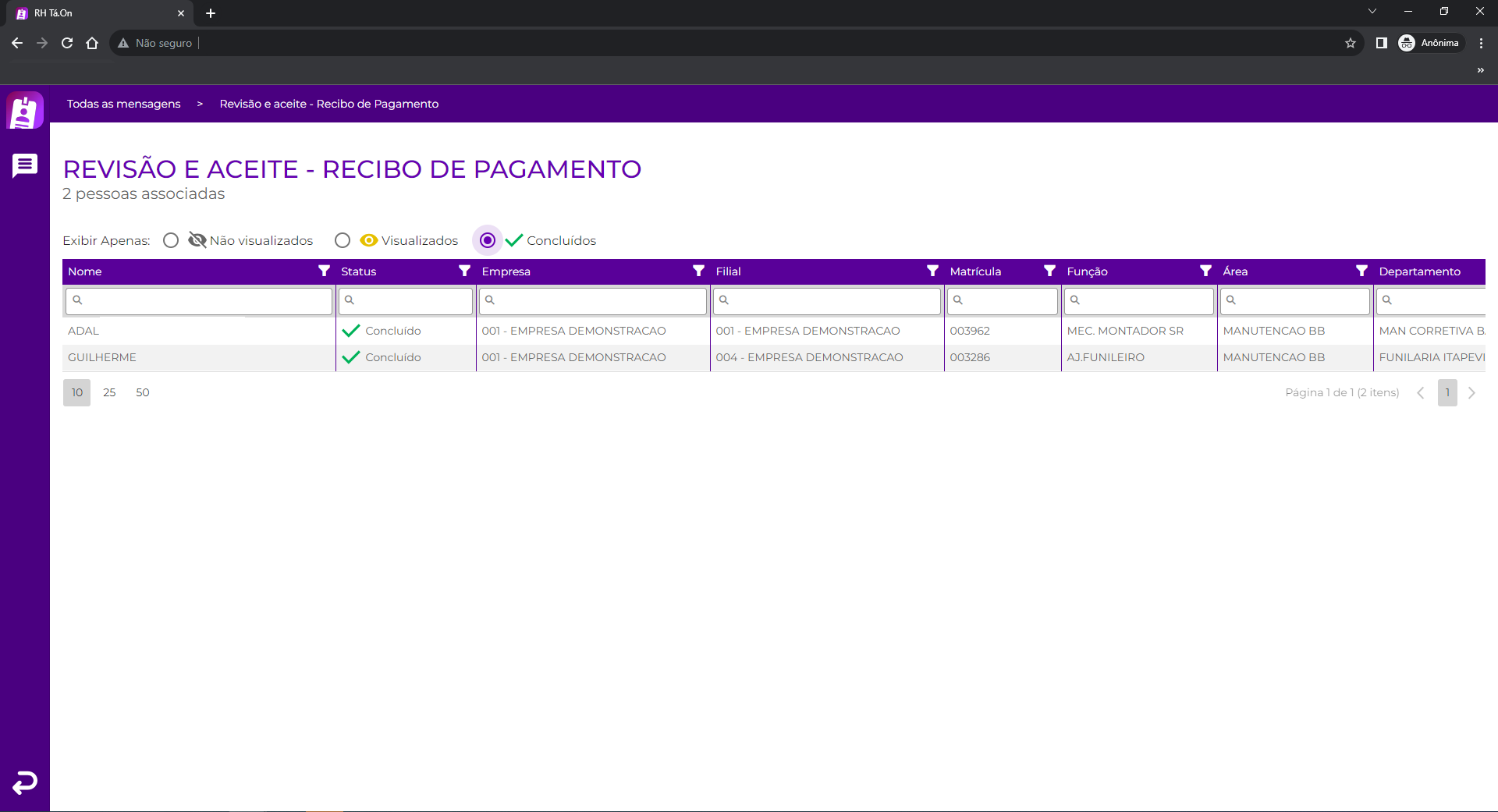This screenshot has height=812, width=1498.
Task: Open the Todas as mensagens breadcrumb
Action: (x=123, y=104)
